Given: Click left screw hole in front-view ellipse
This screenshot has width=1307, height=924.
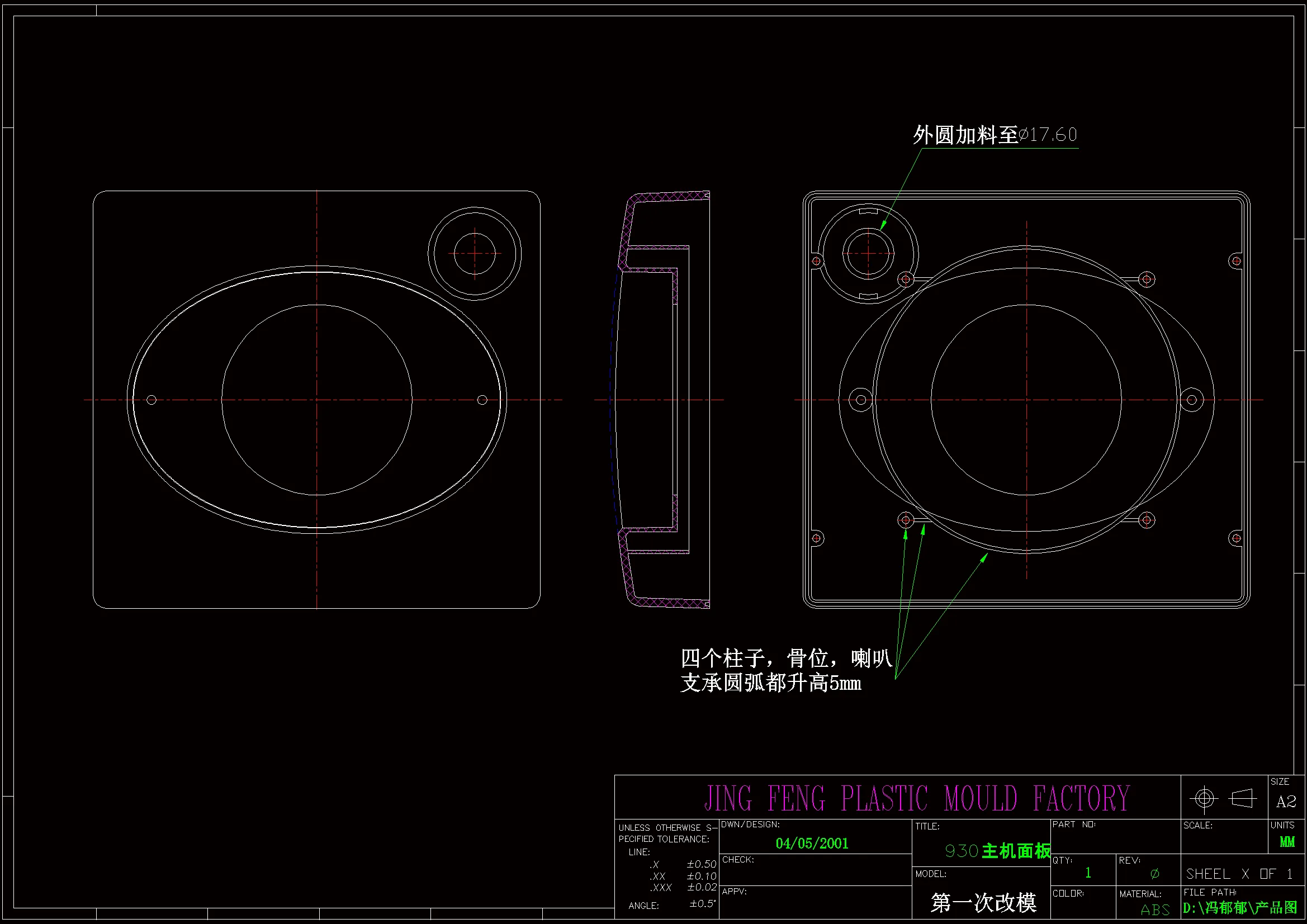Looking at the screenshot, I should pyautogui.click(x=151, y=400).
